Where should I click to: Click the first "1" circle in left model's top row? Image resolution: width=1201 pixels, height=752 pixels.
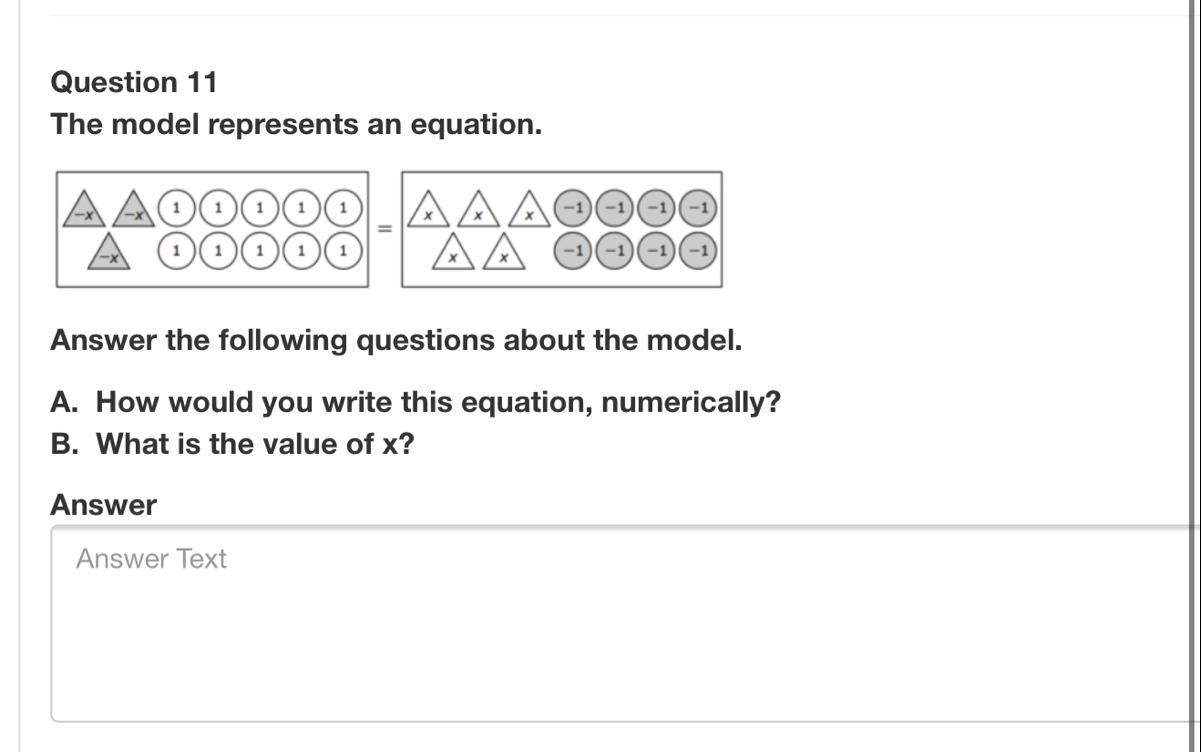point(176,208)
